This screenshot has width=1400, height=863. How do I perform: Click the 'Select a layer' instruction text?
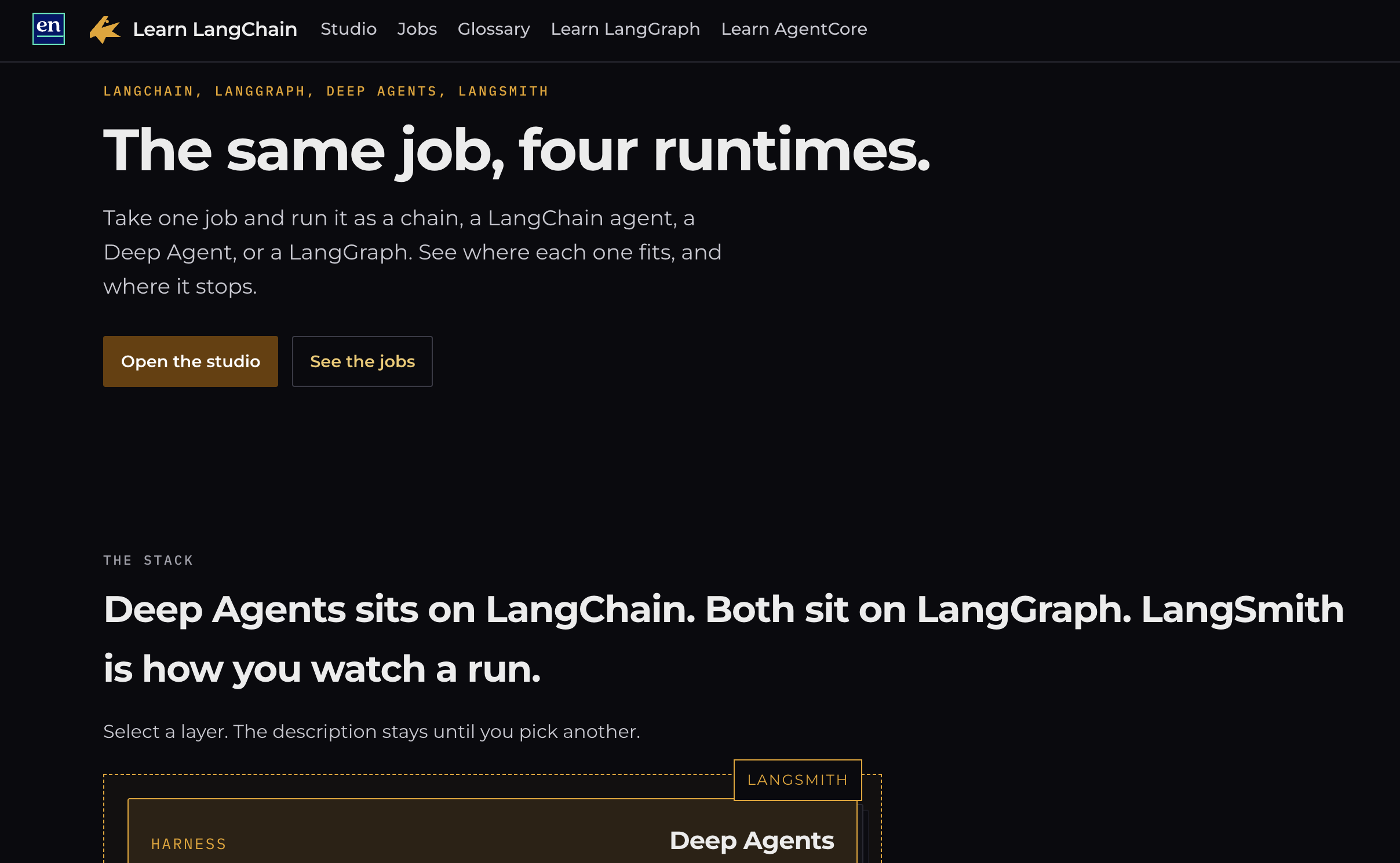click(371, 732)
